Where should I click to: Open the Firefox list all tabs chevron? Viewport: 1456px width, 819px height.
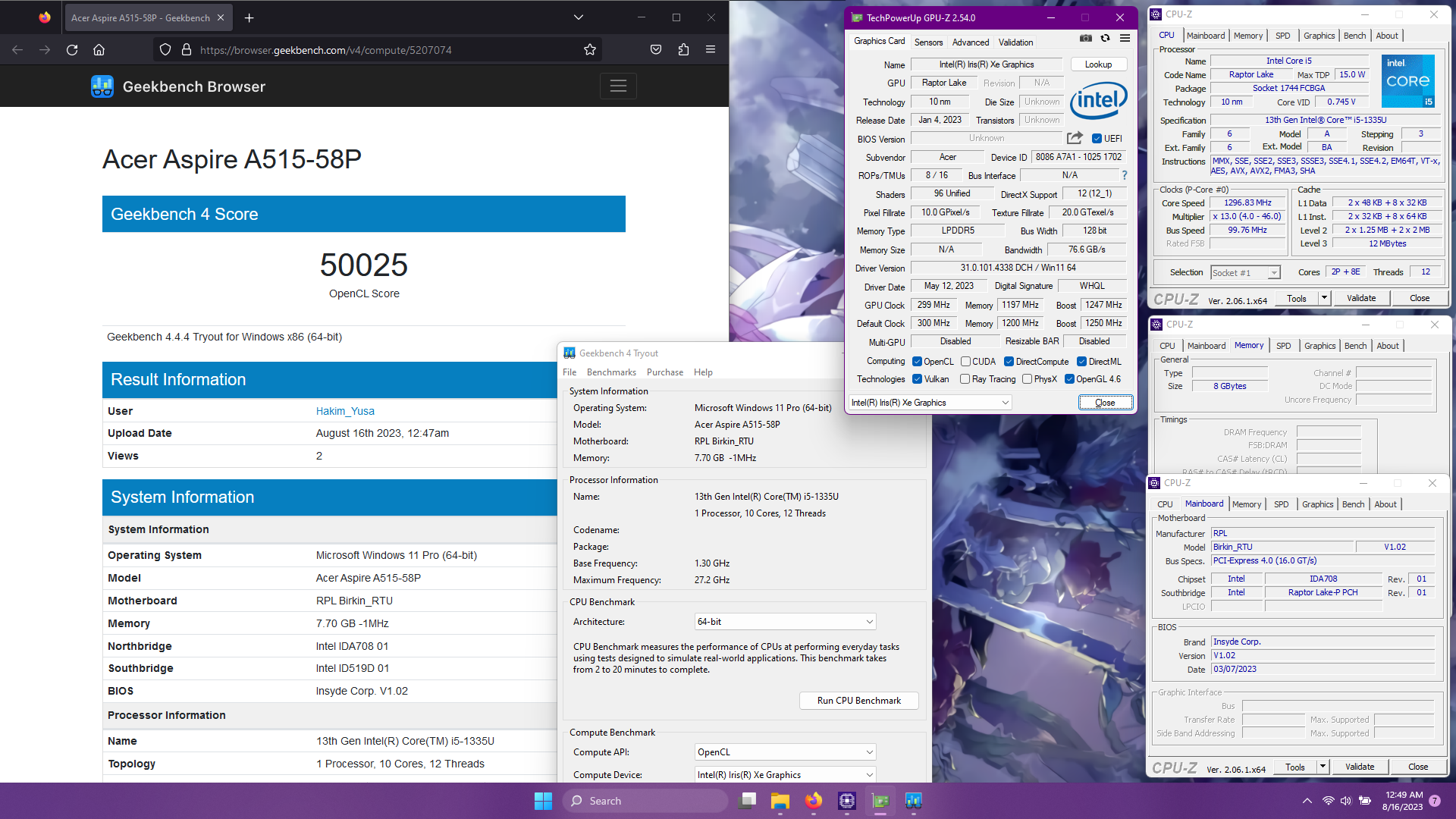point(578,17)
